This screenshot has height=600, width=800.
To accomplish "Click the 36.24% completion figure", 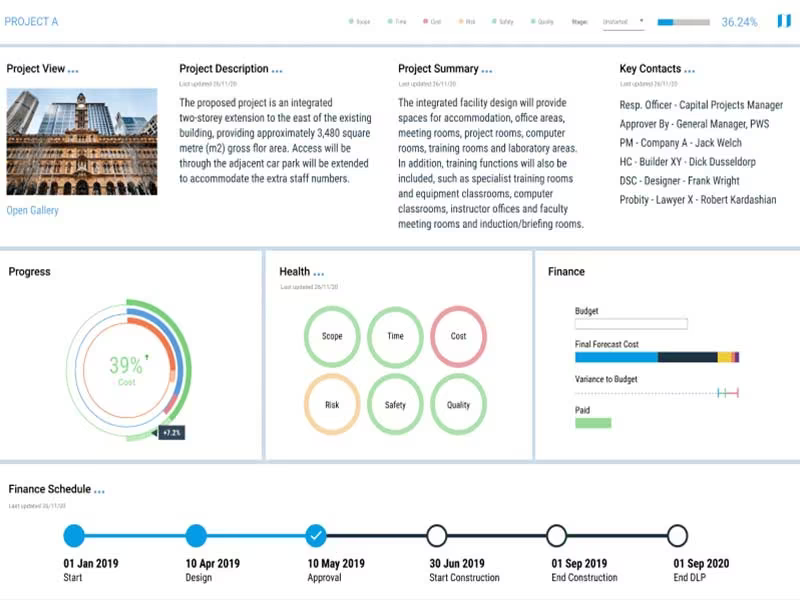I will point(739,22).
